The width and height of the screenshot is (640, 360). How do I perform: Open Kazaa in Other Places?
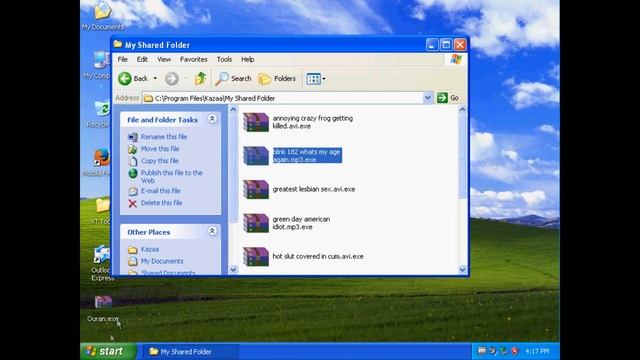point(150,249)
